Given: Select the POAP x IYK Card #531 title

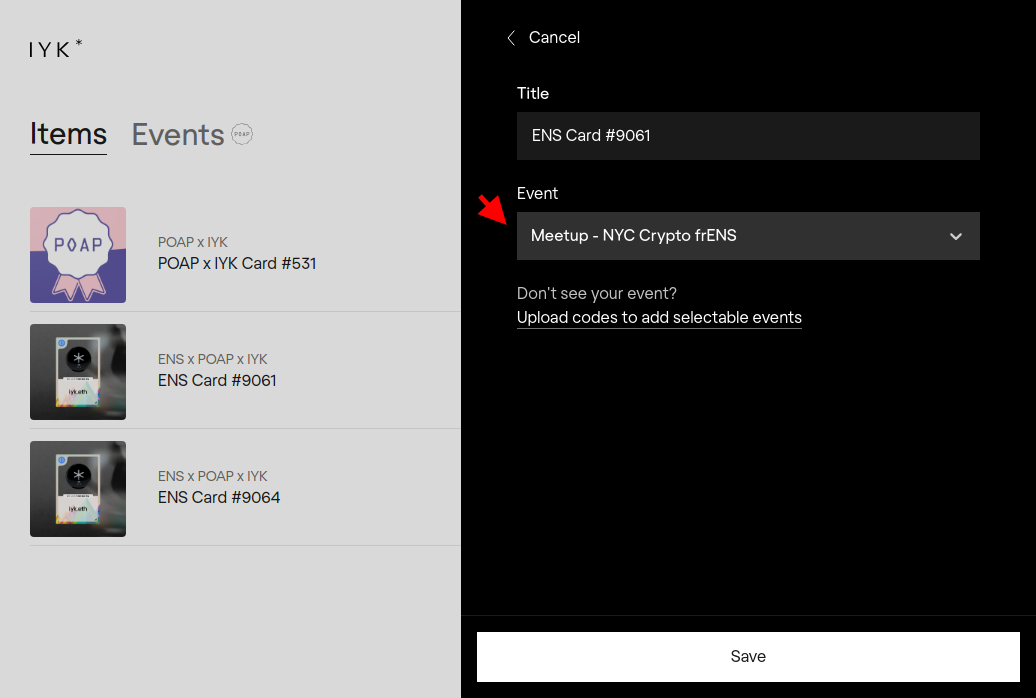Looking at the screenshot, I should click(237, 263).
